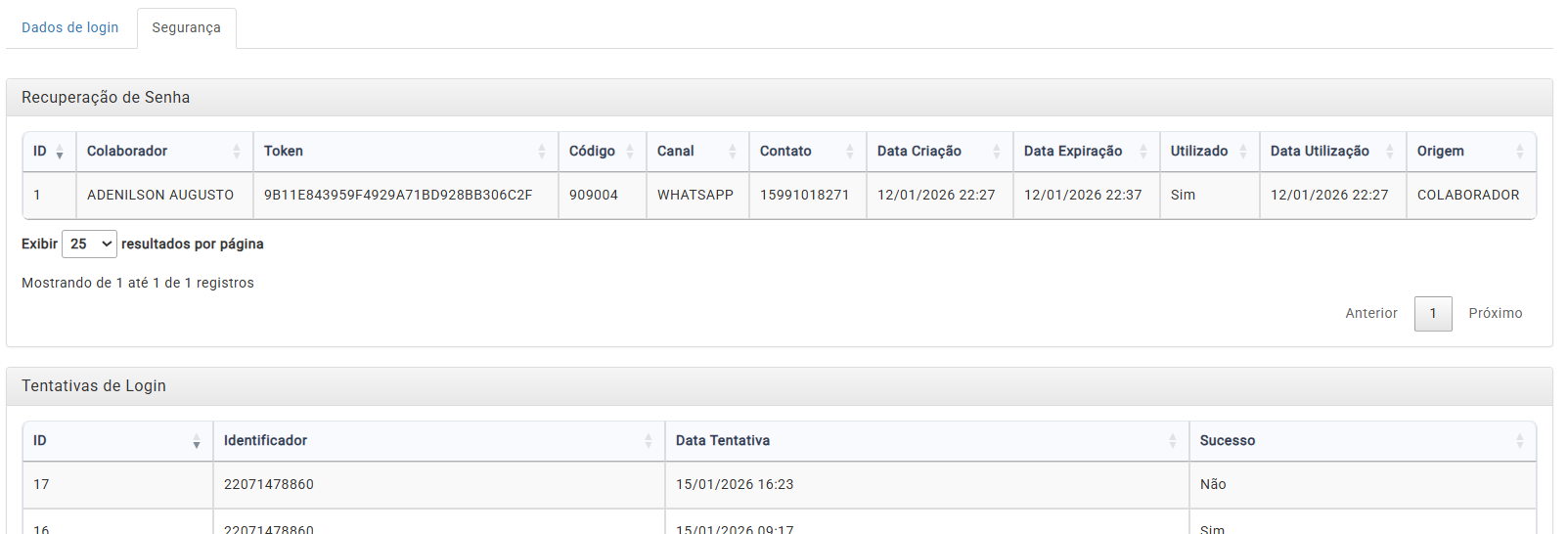Sort by Data Expiração column arrow icon

point(1143,152)
